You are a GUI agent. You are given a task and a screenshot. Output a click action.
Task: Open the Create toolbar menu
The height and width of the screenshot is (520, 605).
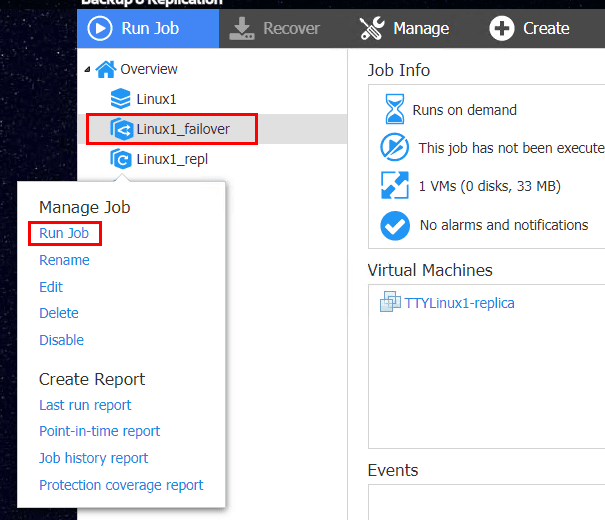tap(529, 29)
